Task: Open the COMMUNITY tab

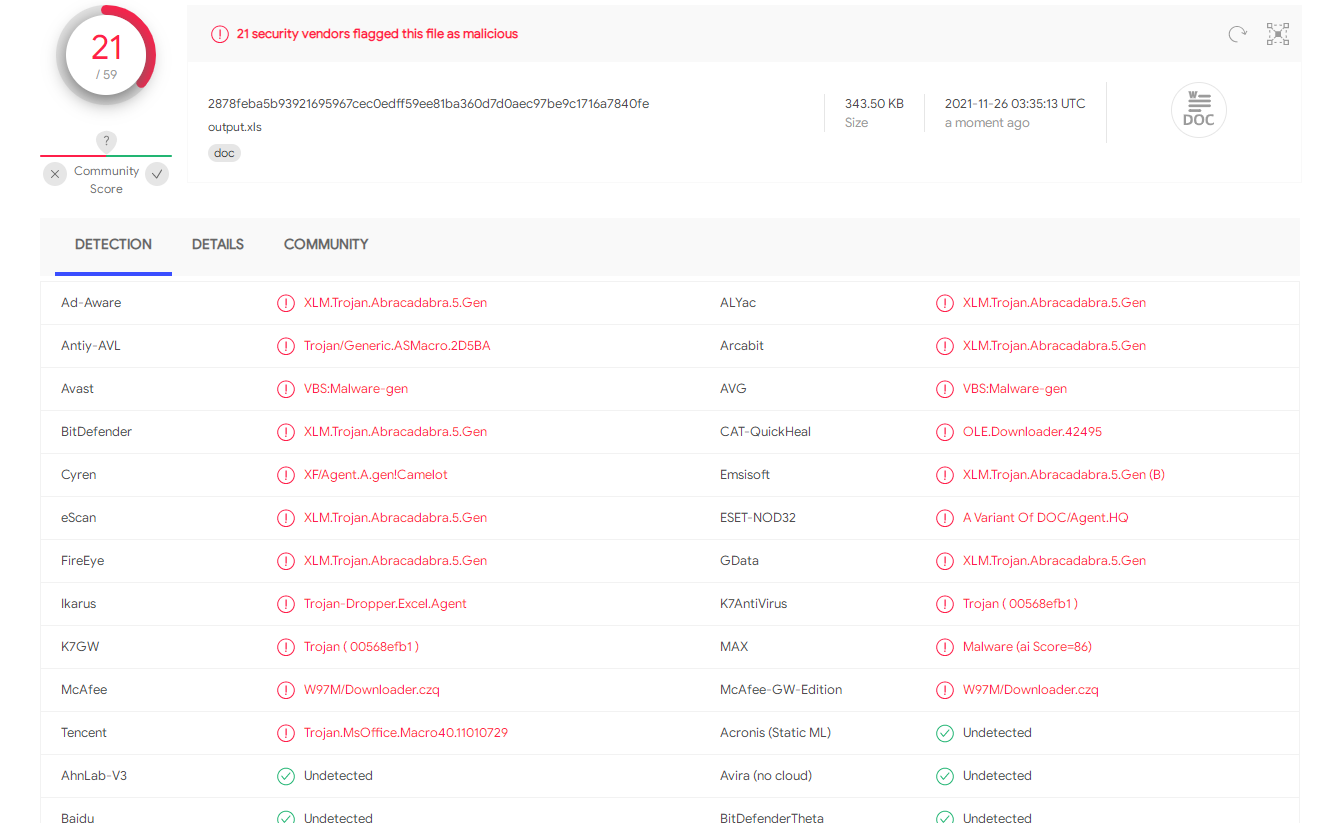Action: (326, 244)
